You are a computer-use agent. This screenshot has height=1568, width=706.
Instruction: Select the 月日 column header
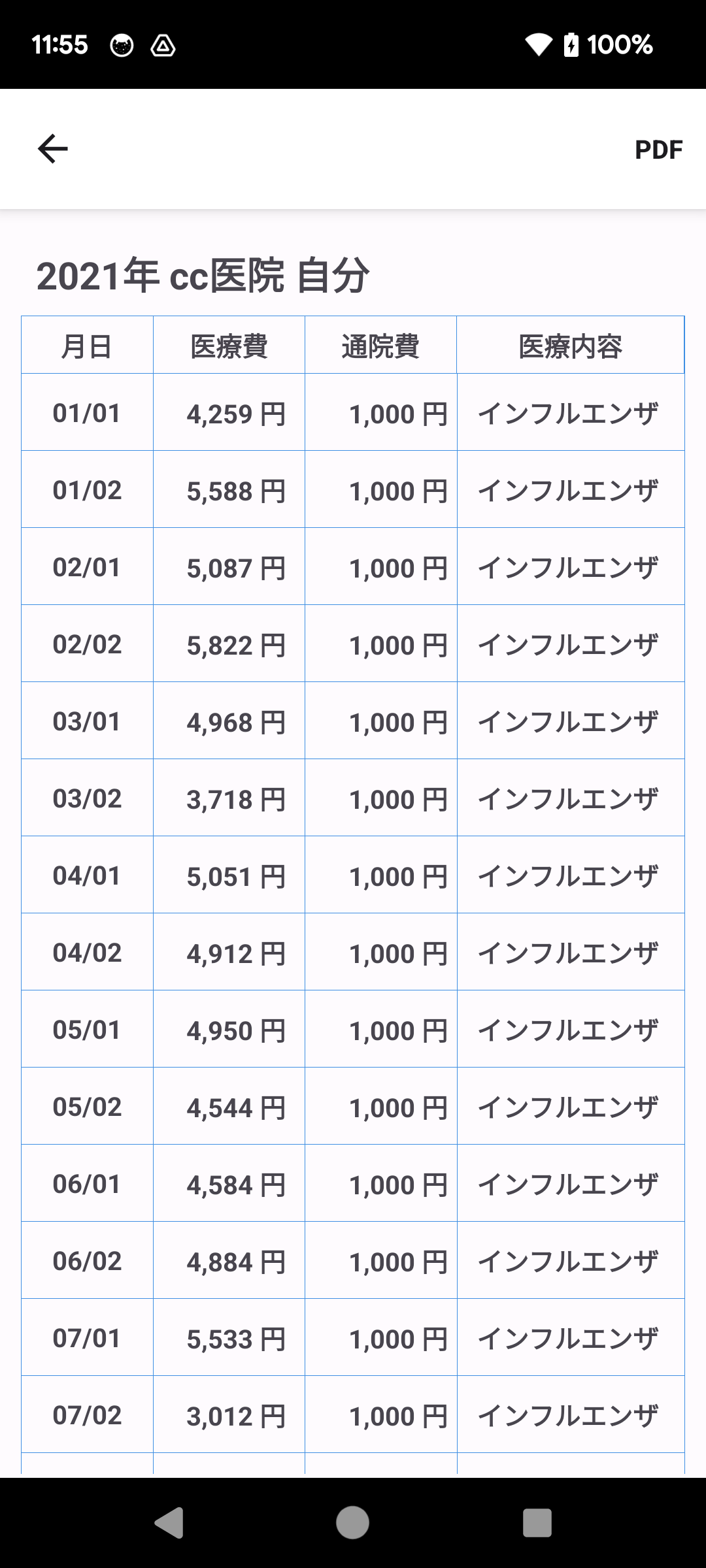(x=87, y=346)
